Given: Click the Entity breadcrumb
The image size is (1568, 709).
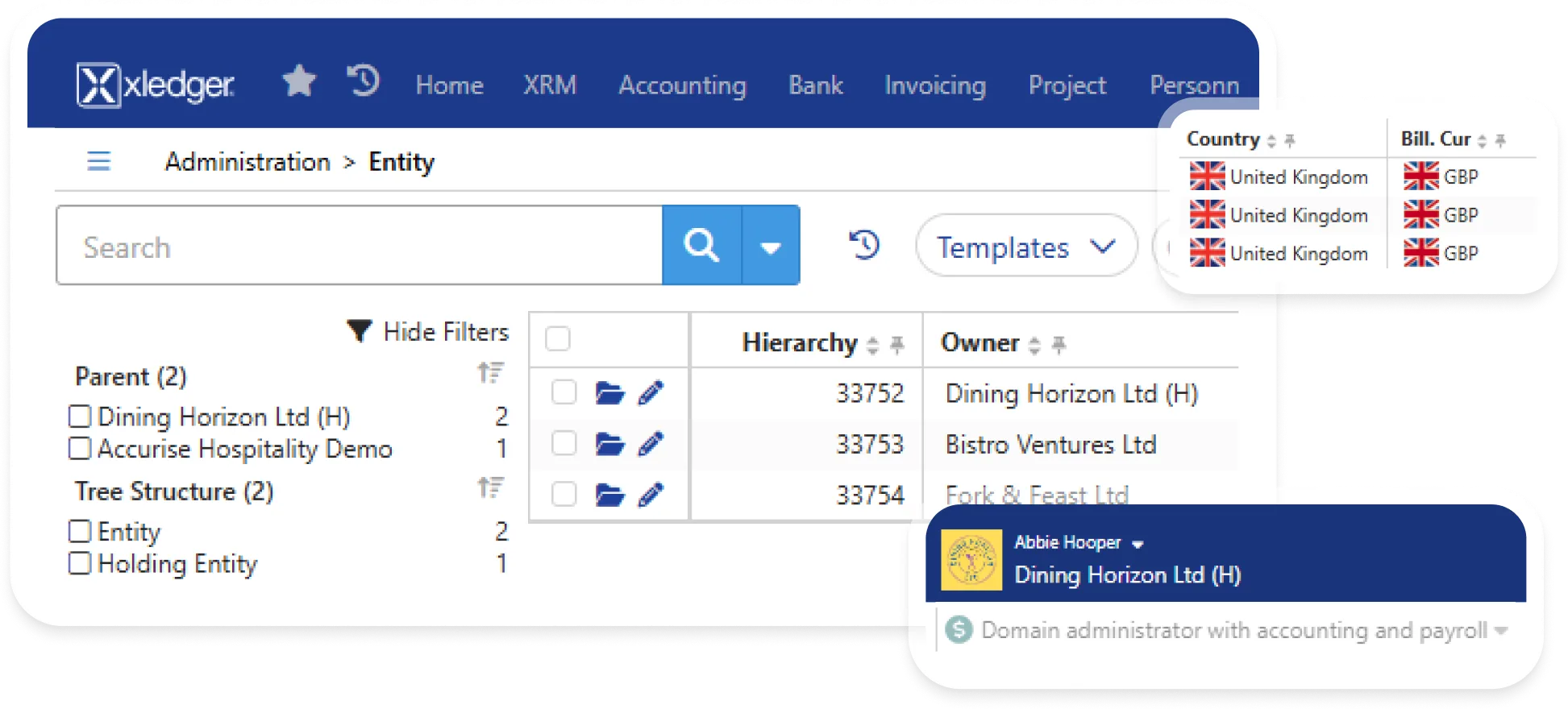Looking at the screenshot, I should [401, 162].
